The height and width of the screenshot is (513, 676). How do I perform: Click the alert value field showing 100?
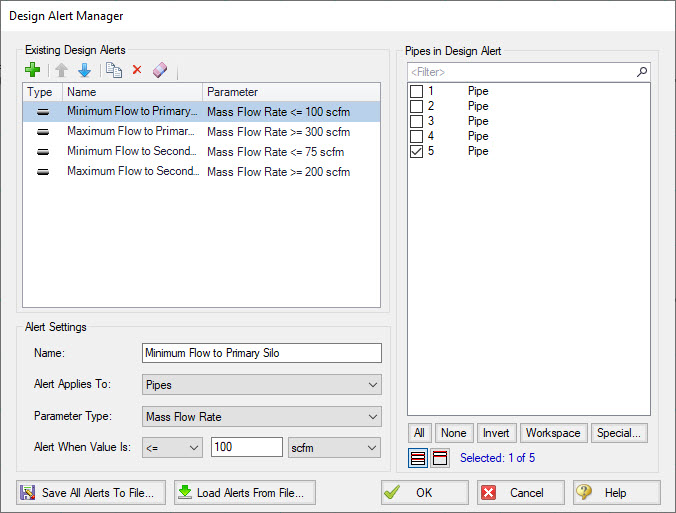click(x=247, y=447)
